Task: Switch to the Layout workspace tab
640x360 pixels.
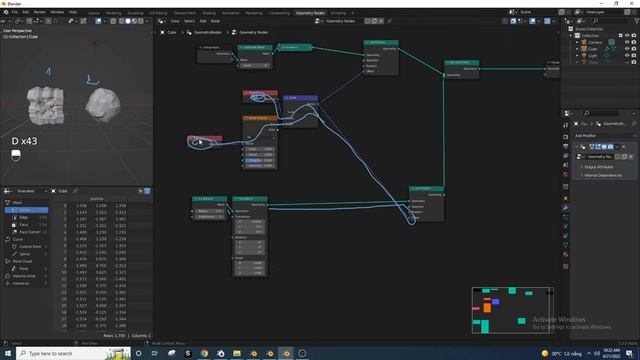Action: coord(93,13)
